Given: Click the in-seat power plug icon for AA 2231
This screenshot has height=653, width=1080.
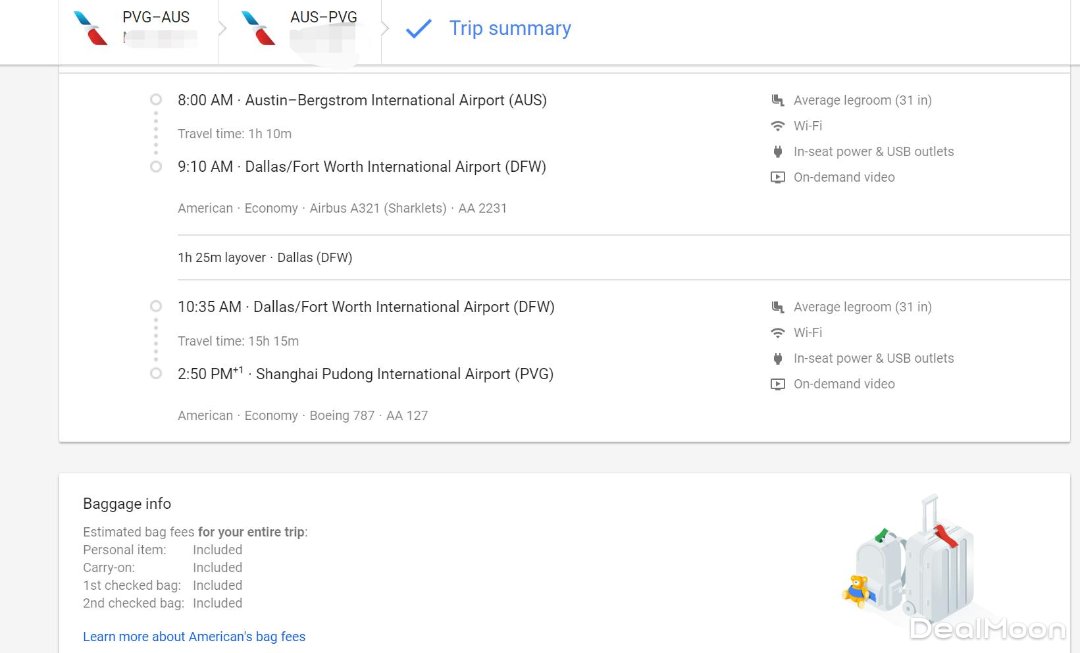Looking at the screenshot, I should (778, 152).
